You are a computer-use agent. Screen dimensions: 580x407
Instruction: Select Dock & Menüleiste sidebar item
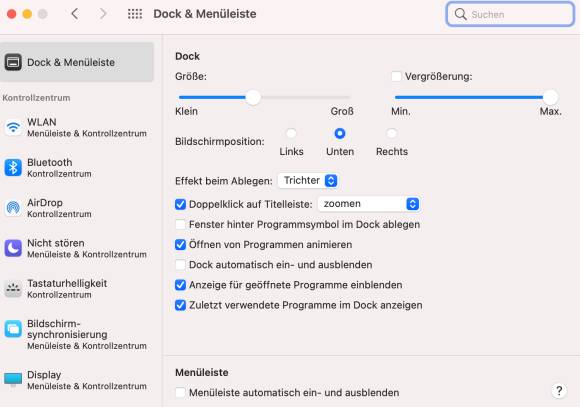pyautogui.click(x=77, y=62)
